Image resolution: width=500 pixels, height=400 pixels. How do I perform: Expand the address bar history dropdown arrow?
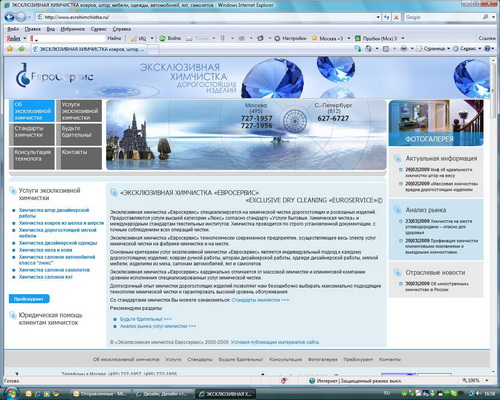(x=378, y=17)
